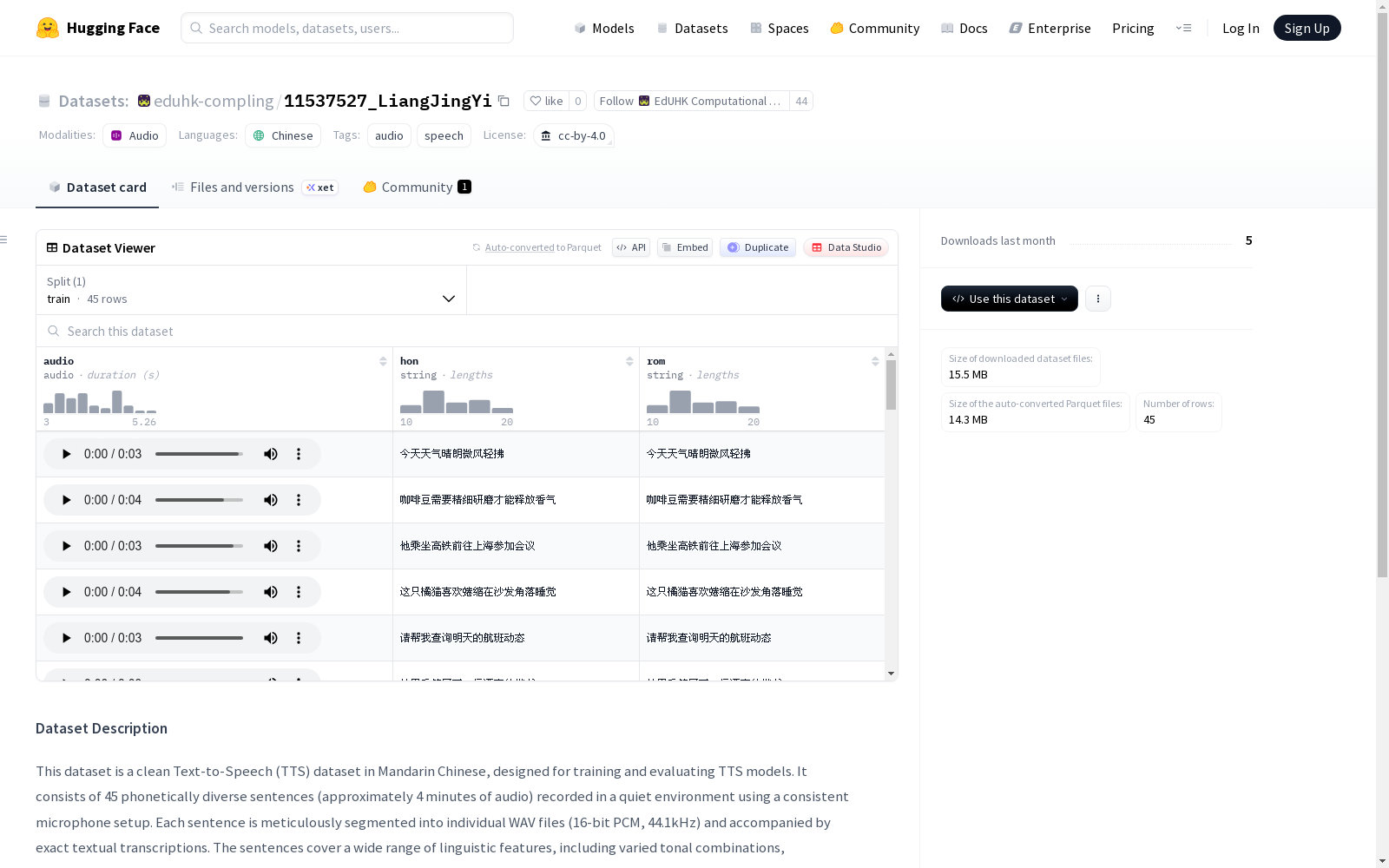
Task: Mute audio in 他乘坐高铁 row
Action: click(x=271, y=546)
